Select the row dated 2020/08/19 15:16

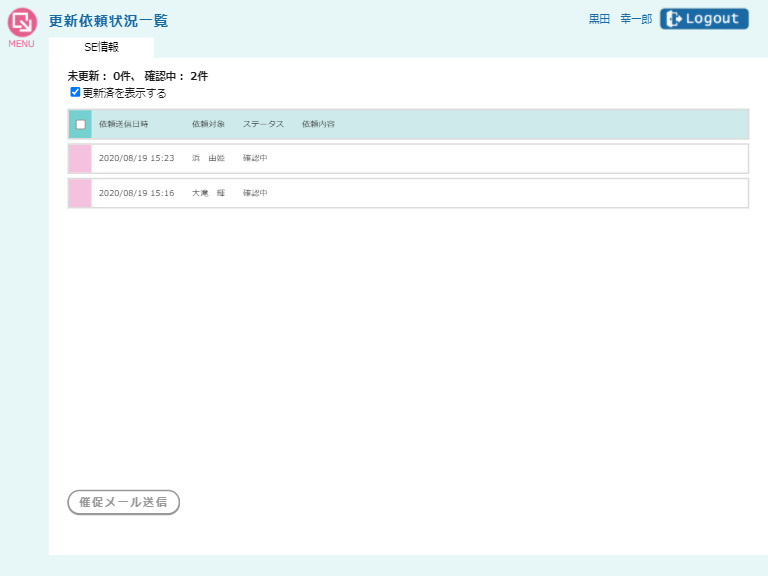(136, 193)
